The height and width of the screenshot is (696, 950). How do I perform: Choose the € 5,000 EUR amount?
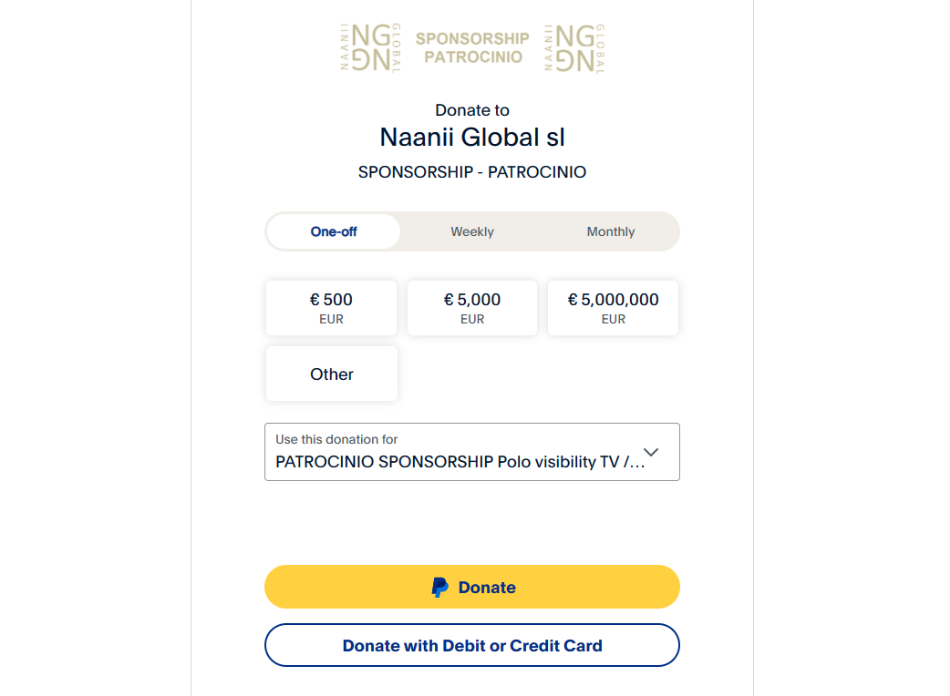[472, 308]
